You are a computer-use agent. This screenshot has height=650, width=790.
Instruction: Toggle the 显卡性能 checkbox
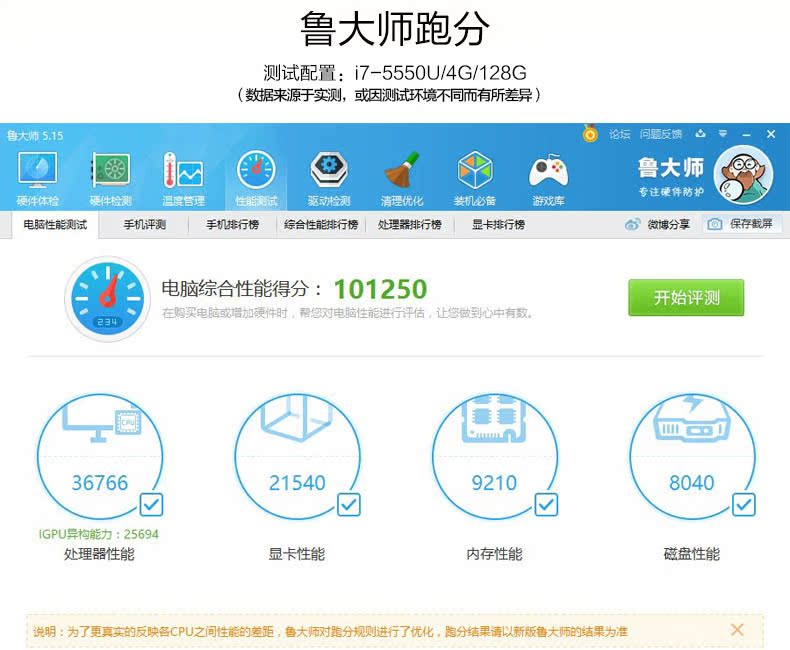[x=349, y=504]
